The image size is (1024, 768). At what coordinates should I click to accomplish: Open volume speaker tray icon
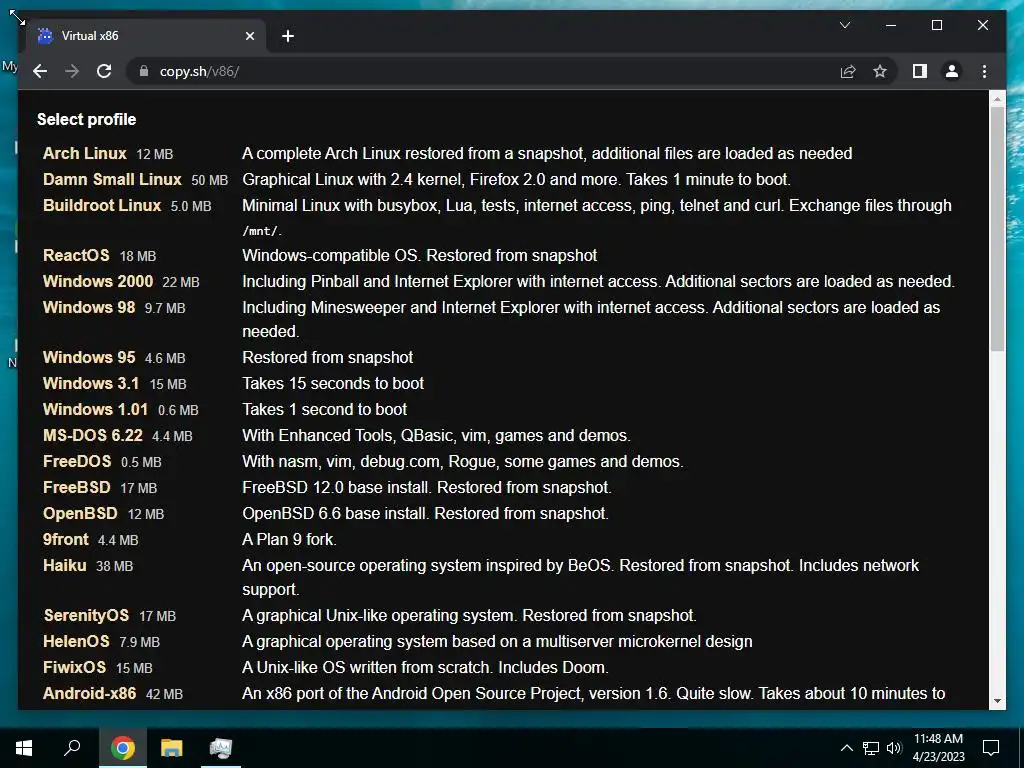[x=894, y=748]
